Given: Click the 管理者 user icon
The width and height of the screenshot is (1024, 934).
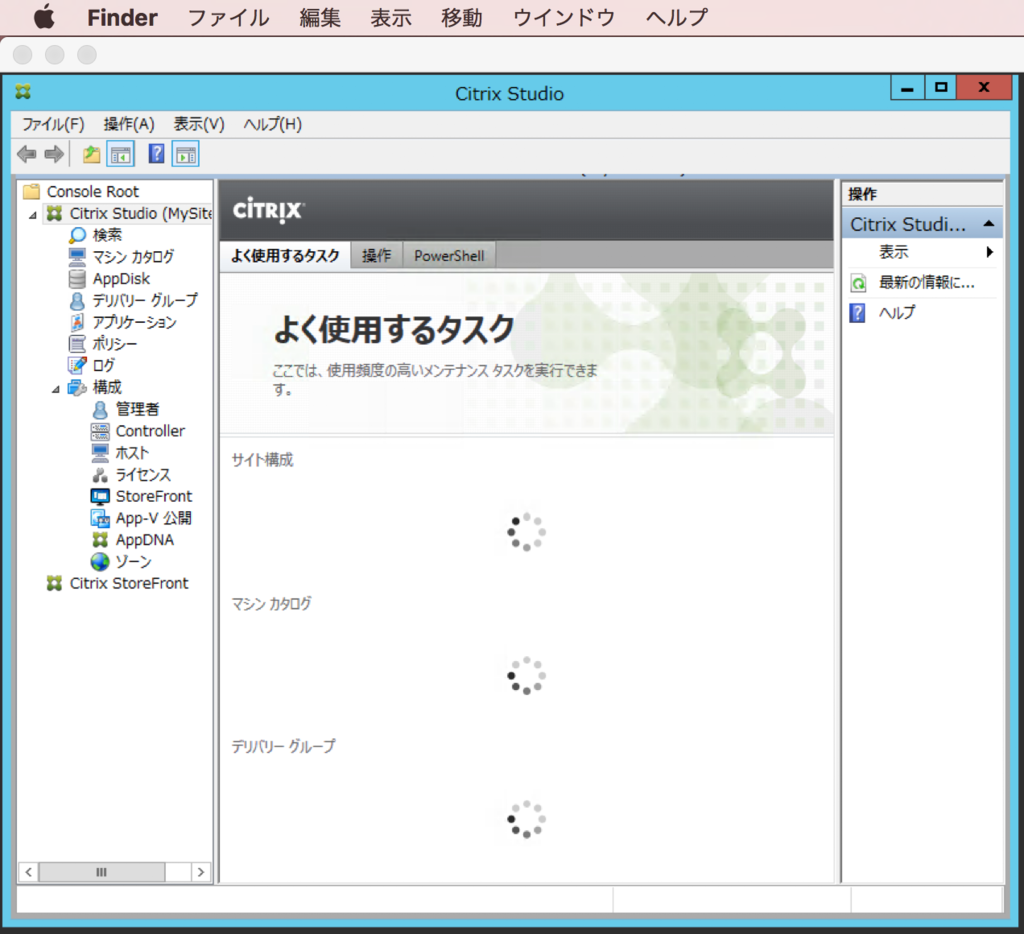Looking at the screenshot, I should pyautogui.click(x=100, y=410).
